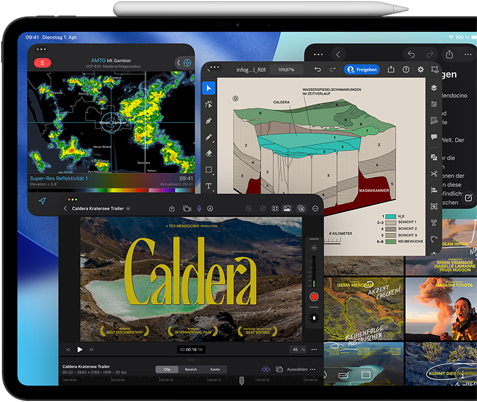Share from the notes app window toolbar
Viewport: 477px width, 402px height.
pyautogui.click(x=449, y=54)
